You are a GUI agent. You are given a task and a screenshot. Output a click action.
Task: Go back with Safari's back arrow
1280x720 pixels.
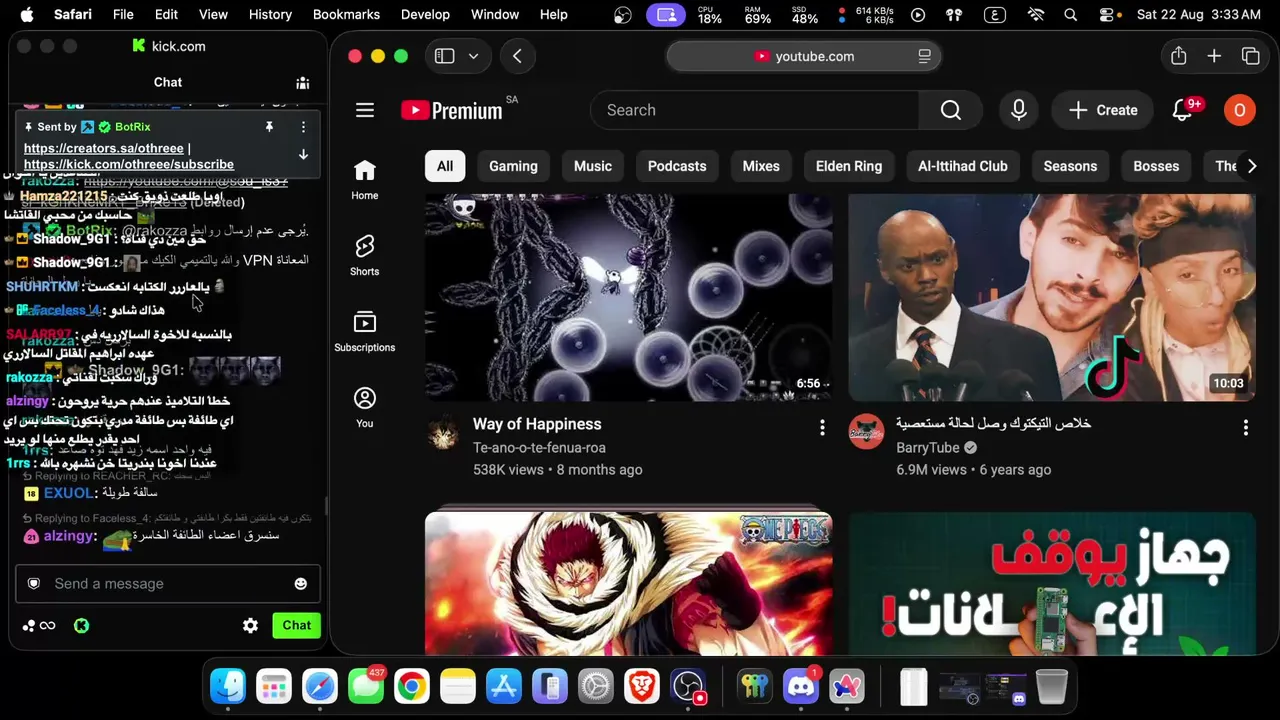point(517,56)
